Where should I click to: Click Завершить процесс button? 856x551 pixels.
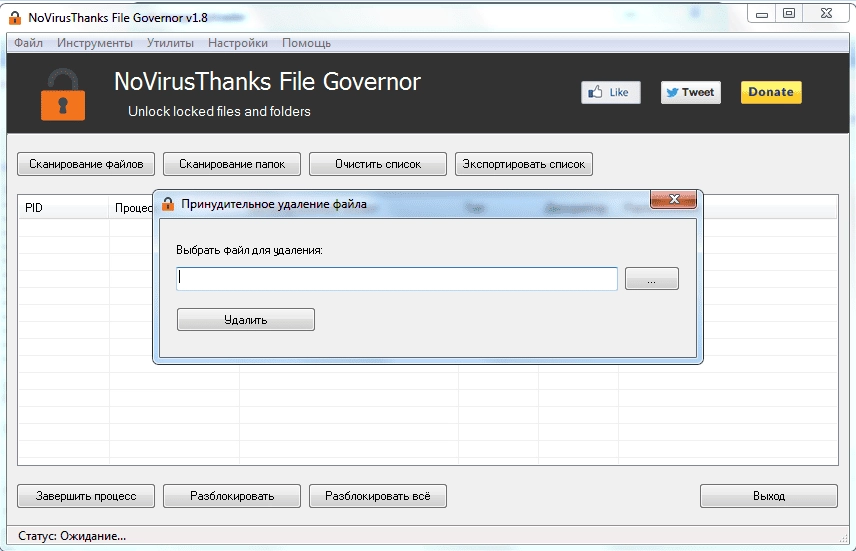click(x=86, y=496)
